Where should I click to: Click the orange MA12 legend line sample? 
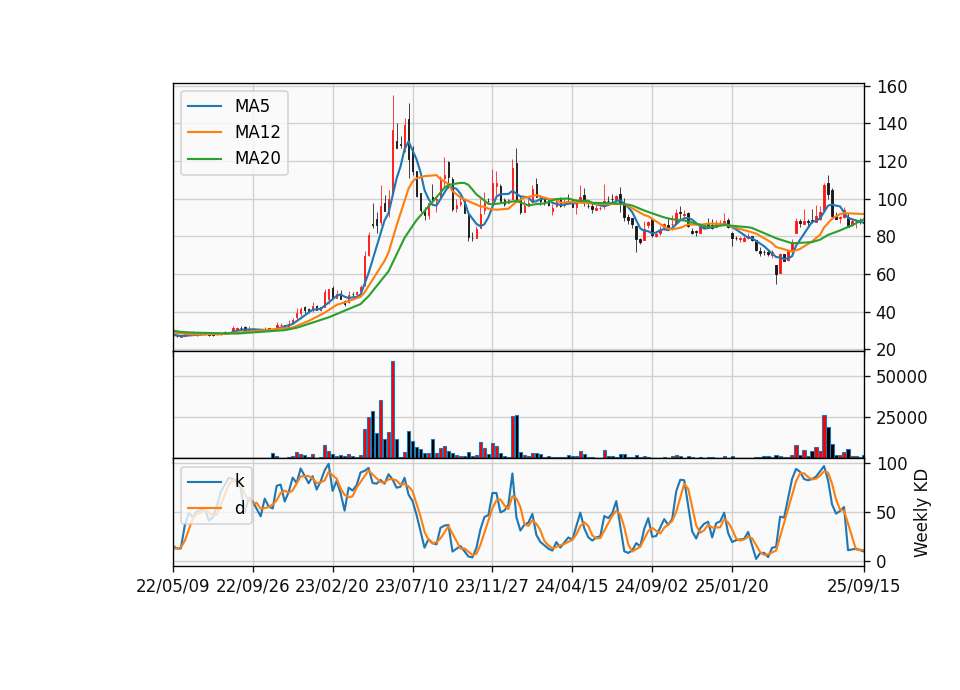pos(204,132)
